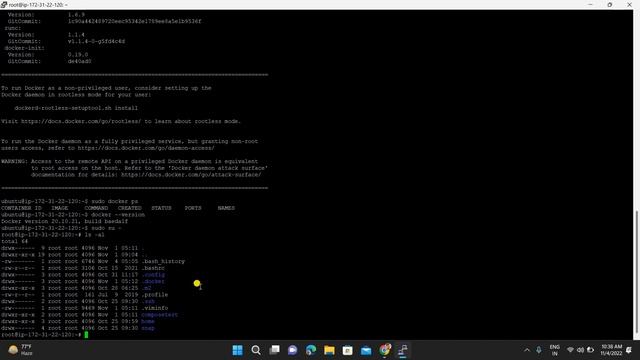Click the docs.docker.com/go/daemon-access URL text
The height and width of the screenshot is (360, 640).
(x=146, y=148)
